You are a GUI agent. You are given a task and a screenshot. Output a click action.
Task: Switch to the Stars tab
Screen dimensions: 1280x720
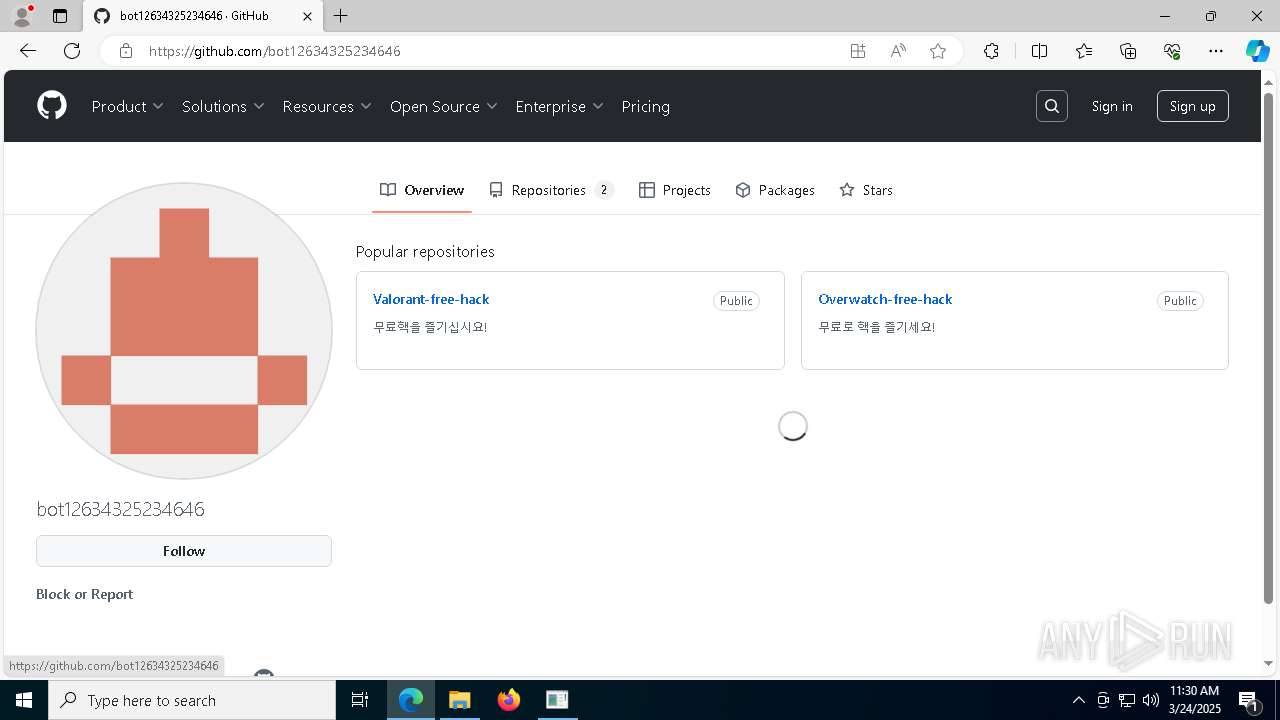click(x=866, y=190)
